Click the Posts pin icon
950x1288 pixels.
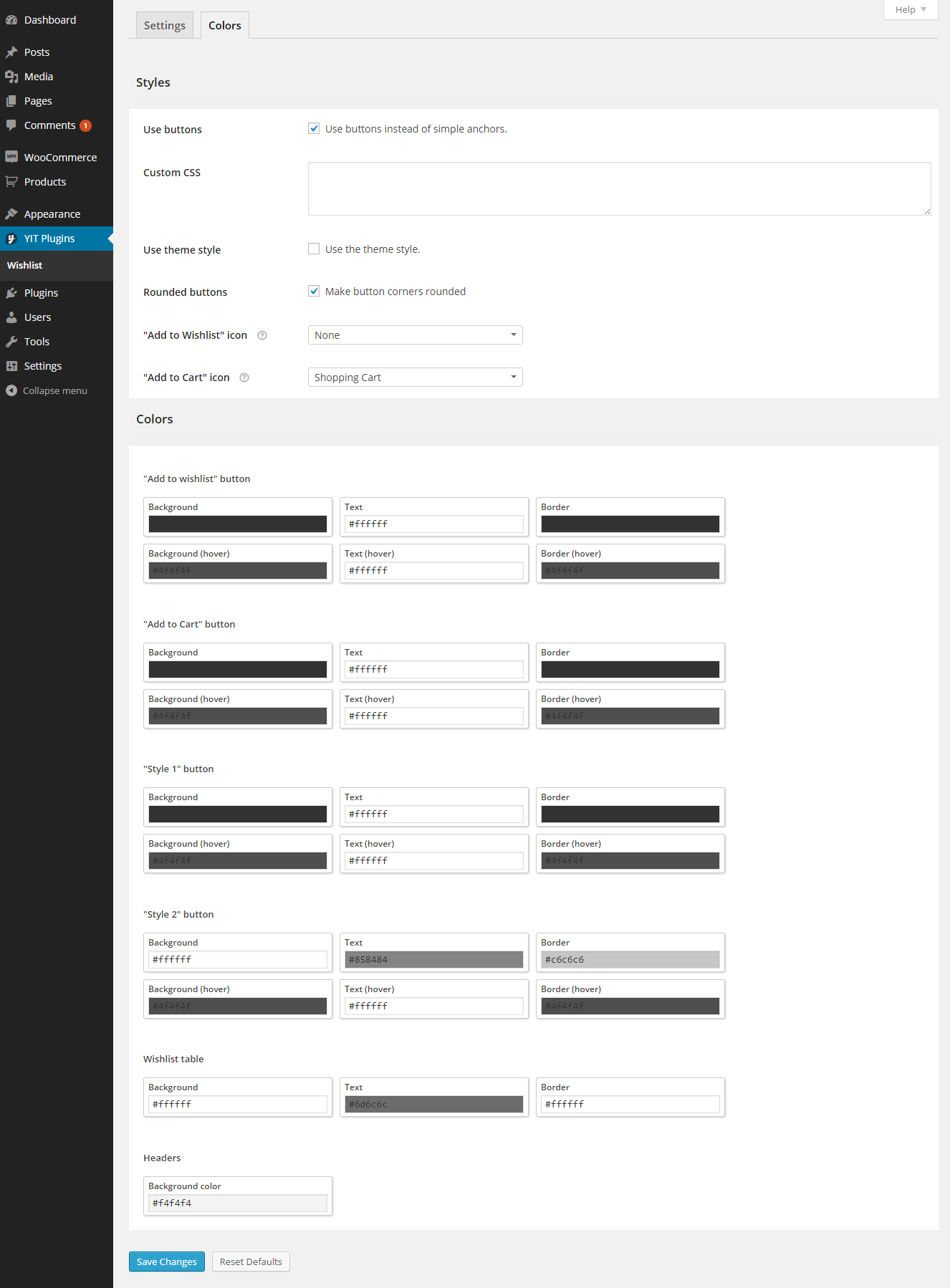11,52
